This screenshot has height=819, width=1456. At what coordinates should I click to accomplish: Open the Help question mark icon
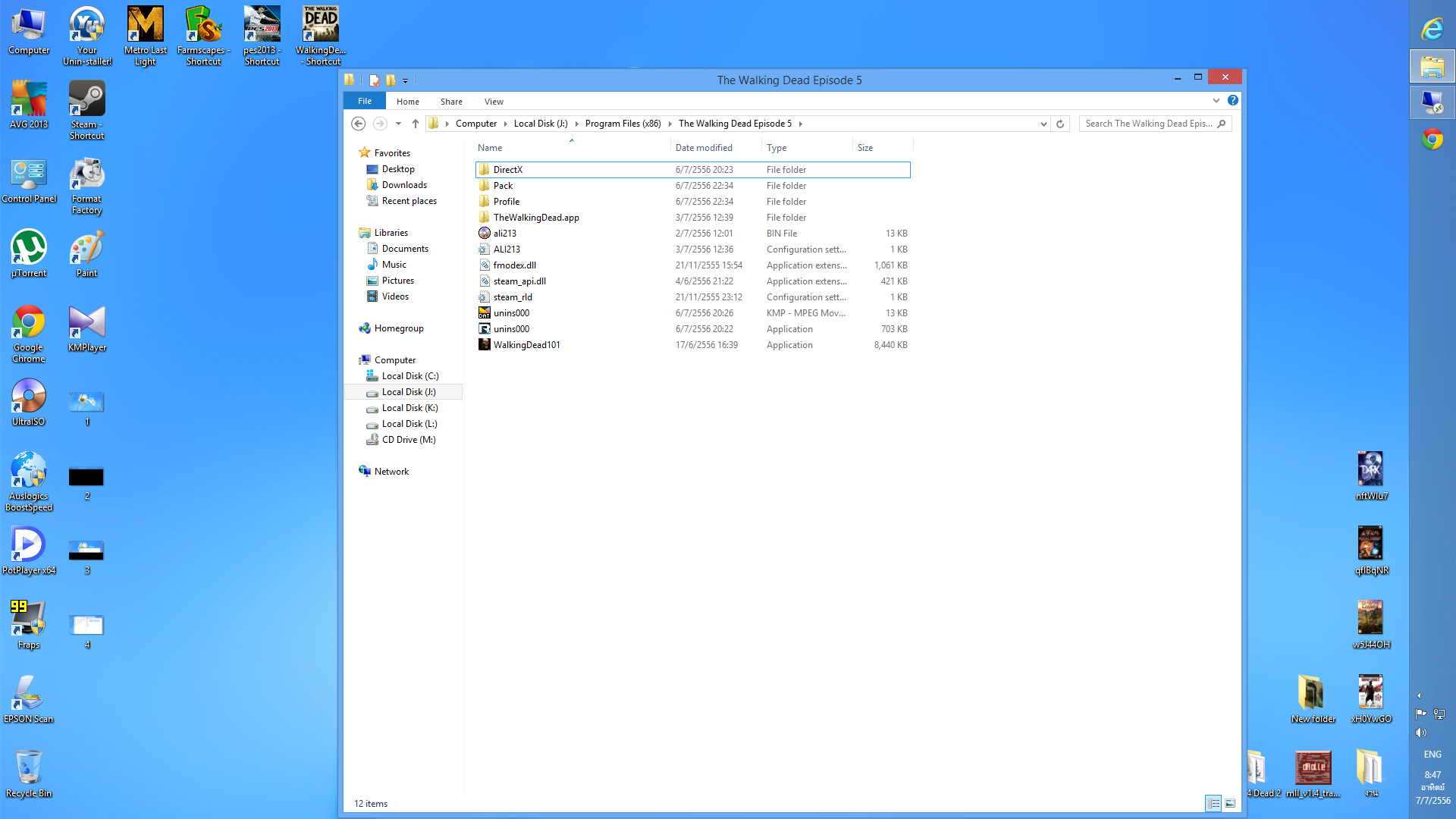pos(1233,100)
